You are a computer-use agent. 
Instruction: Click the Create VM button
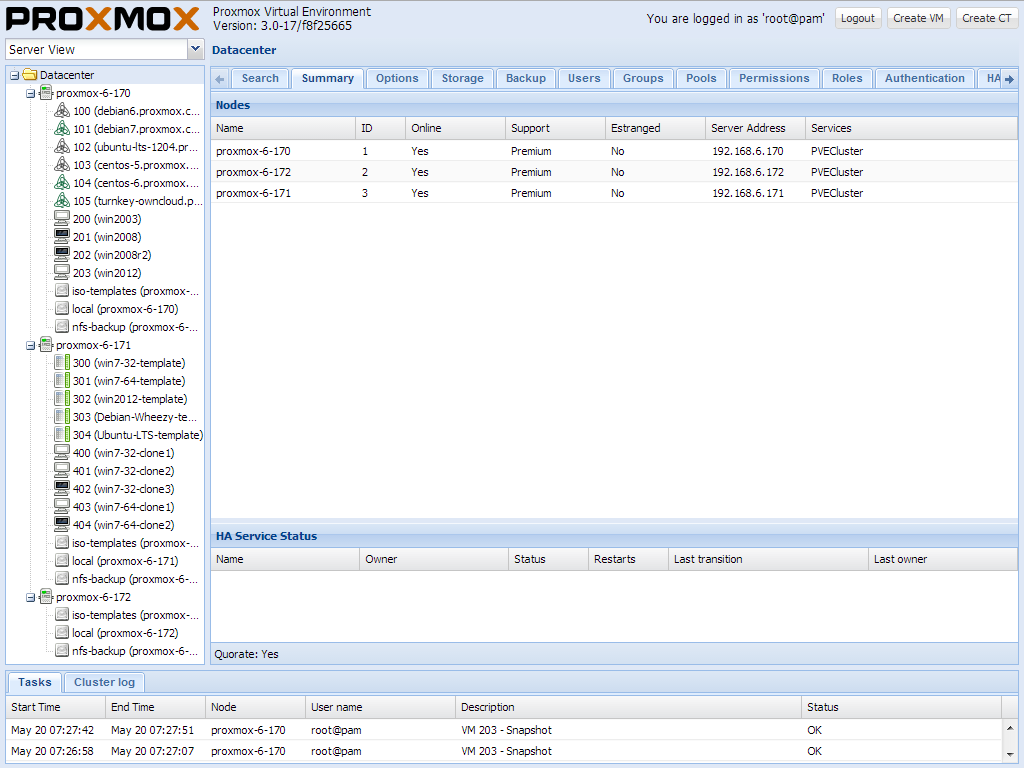coord(918,18)
